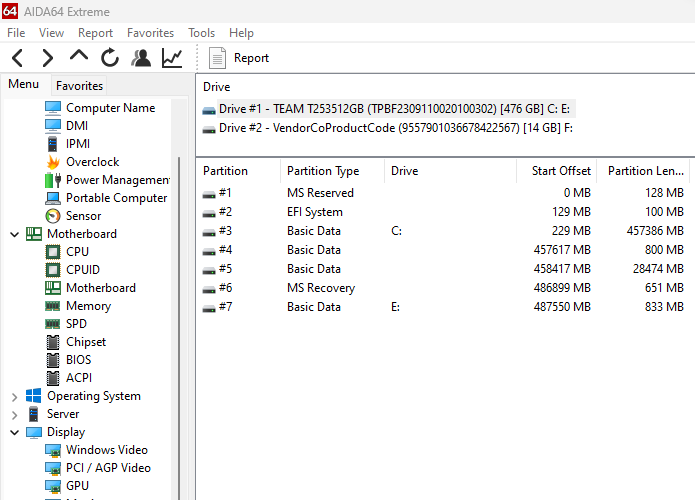This screenshot has width=695, height=500.
Task: Click the Sensor gauge icon
Action: coord(53,216)
